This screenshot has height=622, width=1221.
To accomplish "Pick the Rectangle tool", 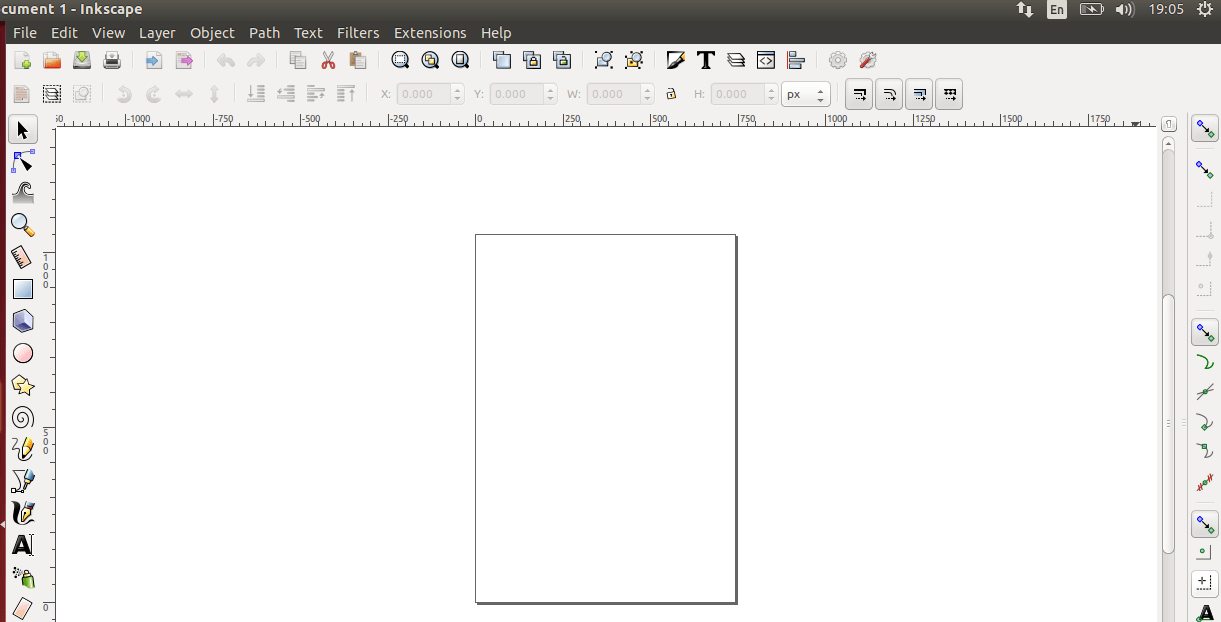I will click(x=22, y=289).
